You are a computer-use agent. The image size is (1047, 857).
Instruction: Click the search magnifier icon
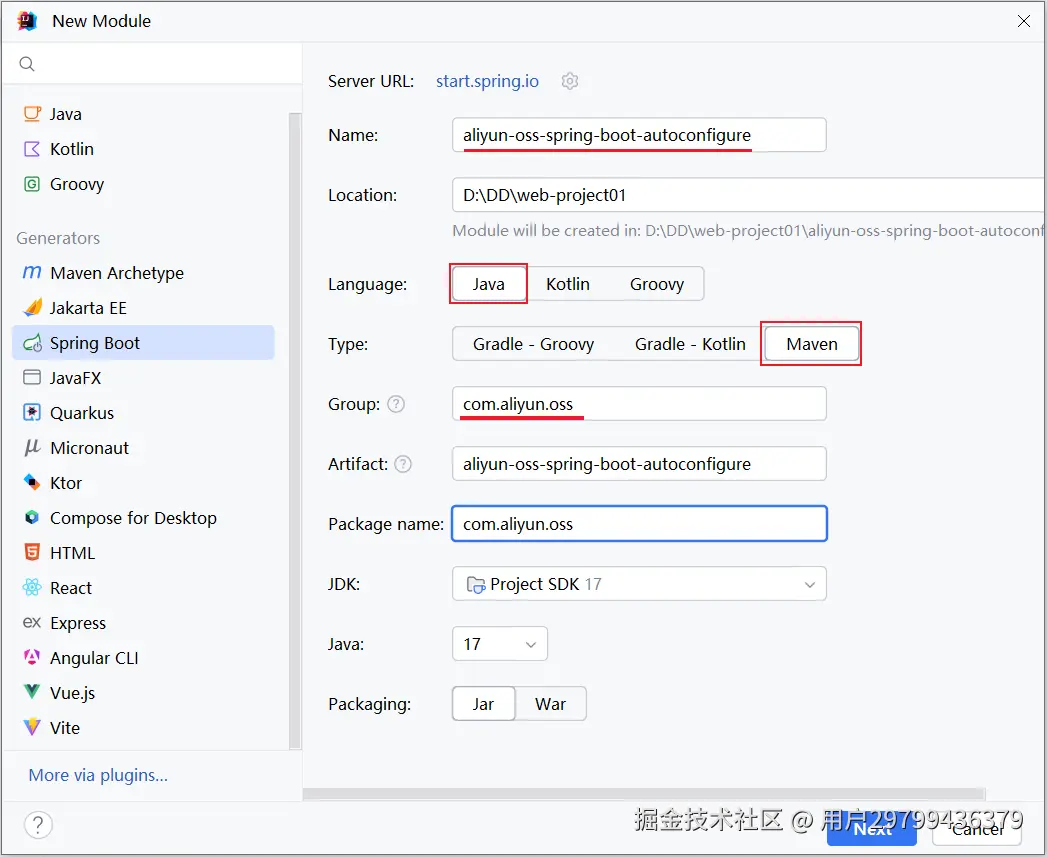point(27,63)
